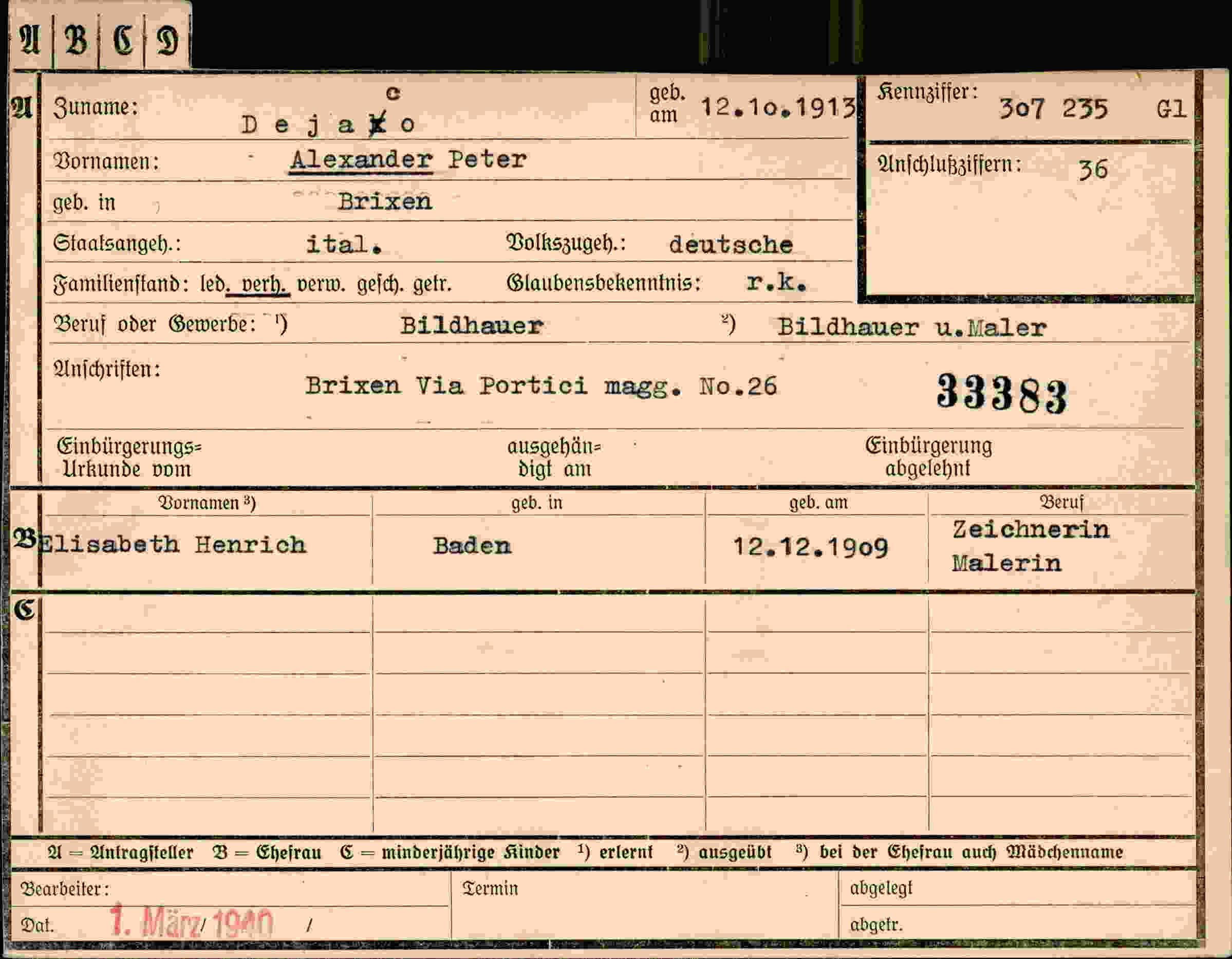The image size is (1232, 959).
Task: Click the birth date 12.10.1913
Action: [x=778, y=107]
